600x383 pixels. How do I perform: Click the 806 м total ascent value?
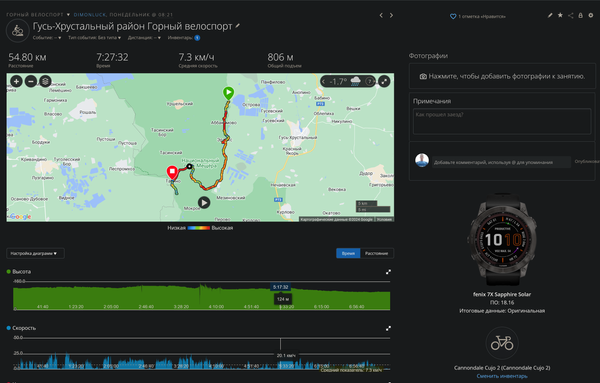[280, 57]
